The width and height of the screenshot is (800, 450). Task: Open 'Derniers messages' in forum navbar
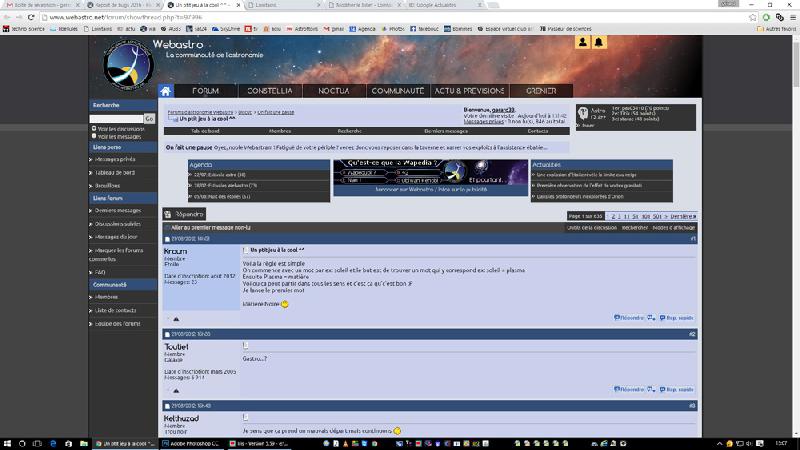pos(446,131)
